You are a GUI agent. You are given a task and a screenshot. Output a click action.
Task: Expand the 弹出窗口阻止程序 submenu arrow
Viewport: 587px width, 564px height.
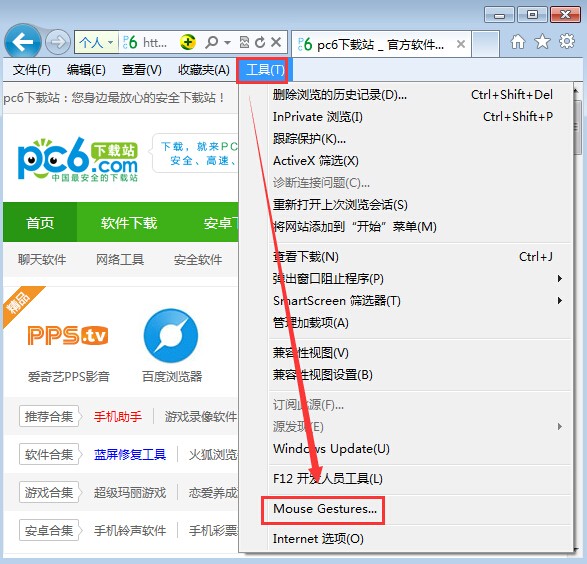click(x=560, y=278)
